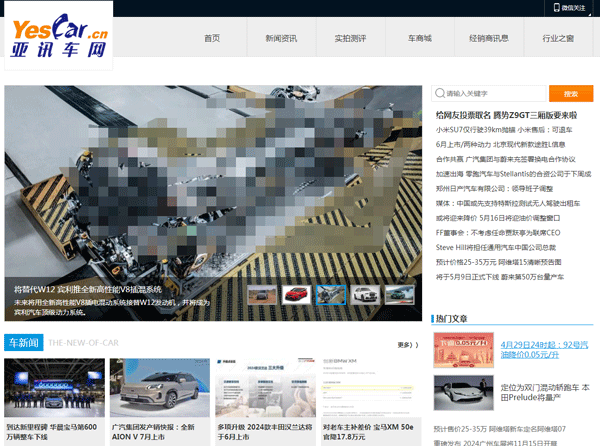Open the 华晨宝马第600万辆整车下线 news image

[54, 387]
